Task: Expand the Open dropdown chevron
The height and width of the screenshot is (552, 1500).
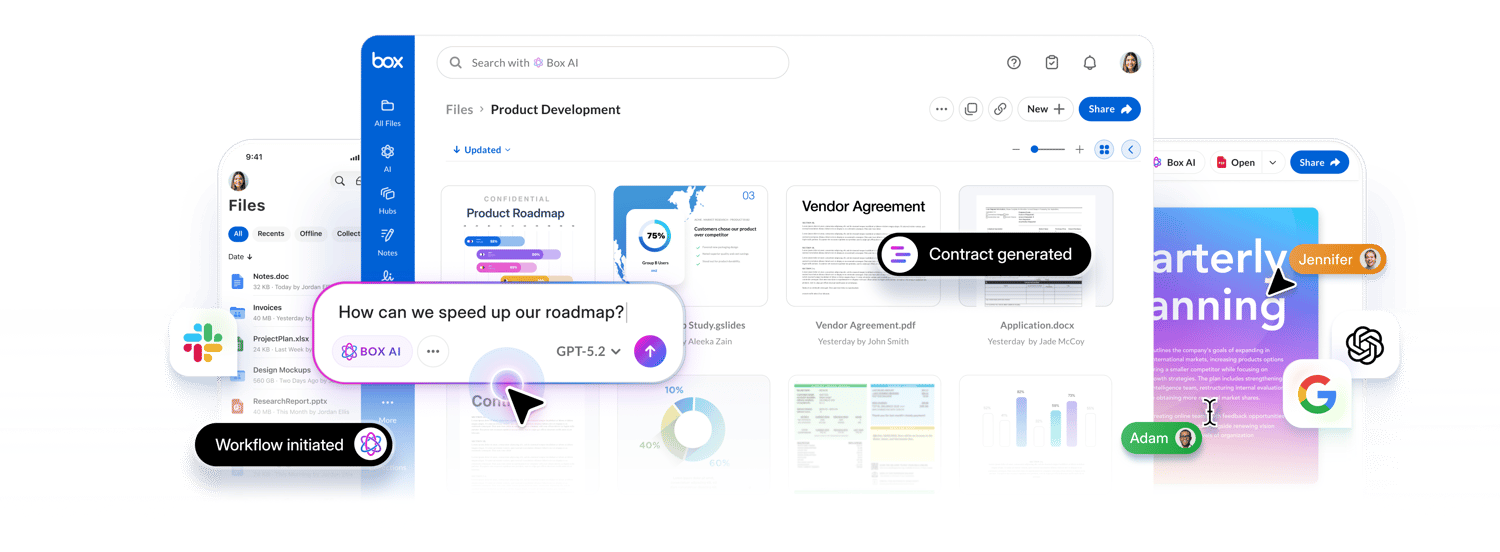Action: pos(1272,163)
